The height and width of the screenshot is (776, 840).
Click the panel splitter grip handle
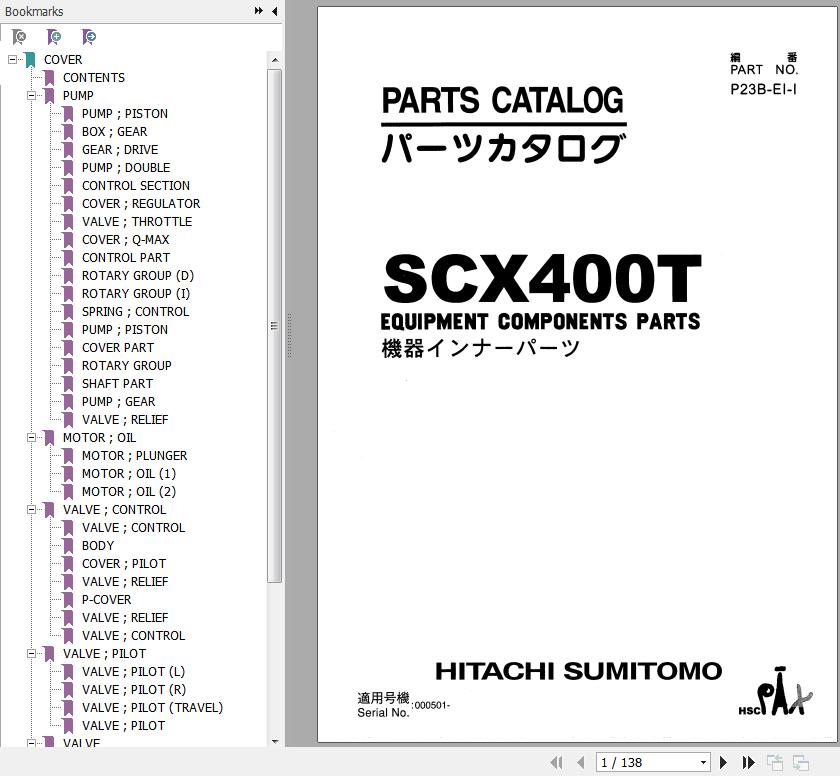click(x=289, y=335)
